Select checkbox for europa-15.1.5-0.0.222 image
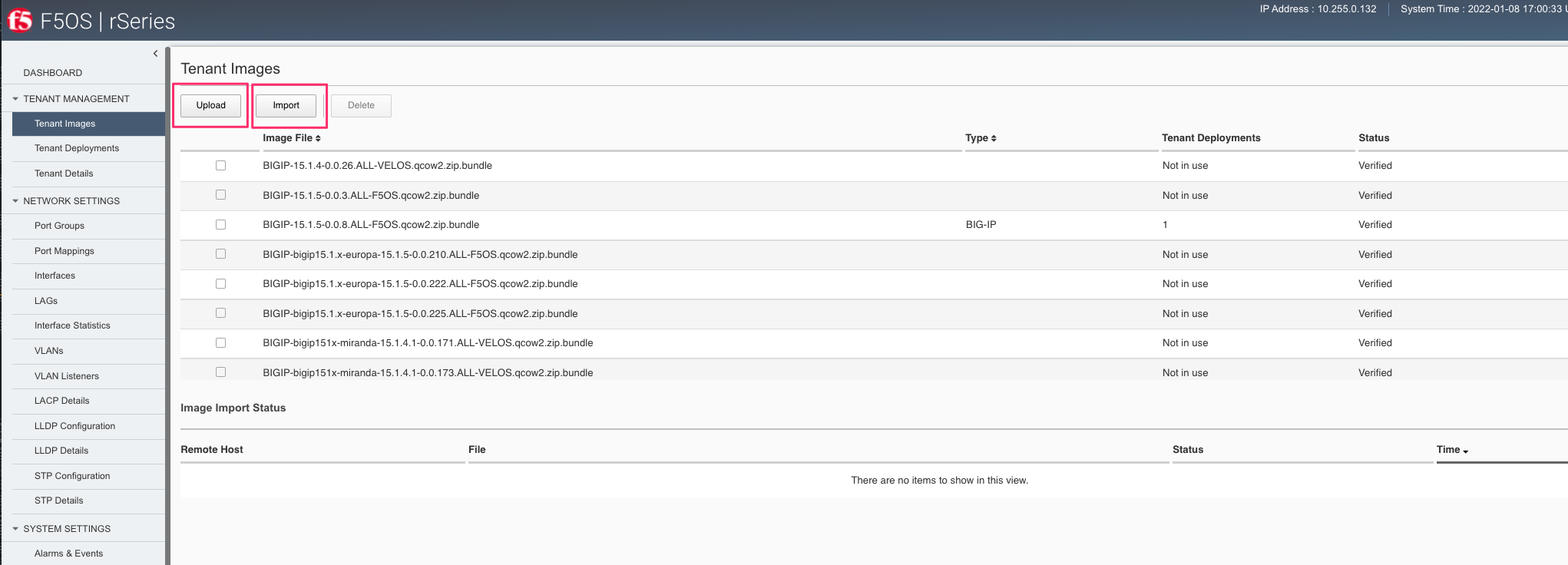The height and width of the screenshot is (565, 1568). coord(221,283)
